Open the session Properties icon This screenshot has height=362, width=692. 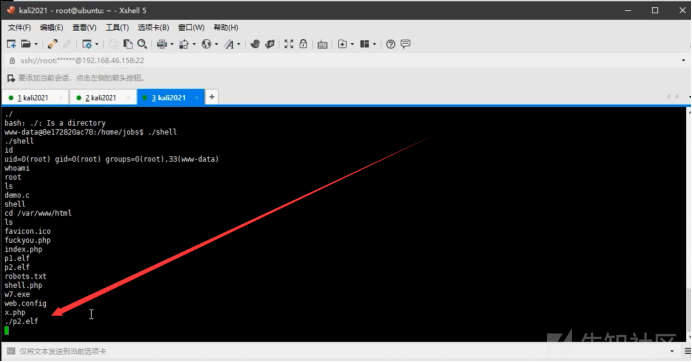[87, 44]
